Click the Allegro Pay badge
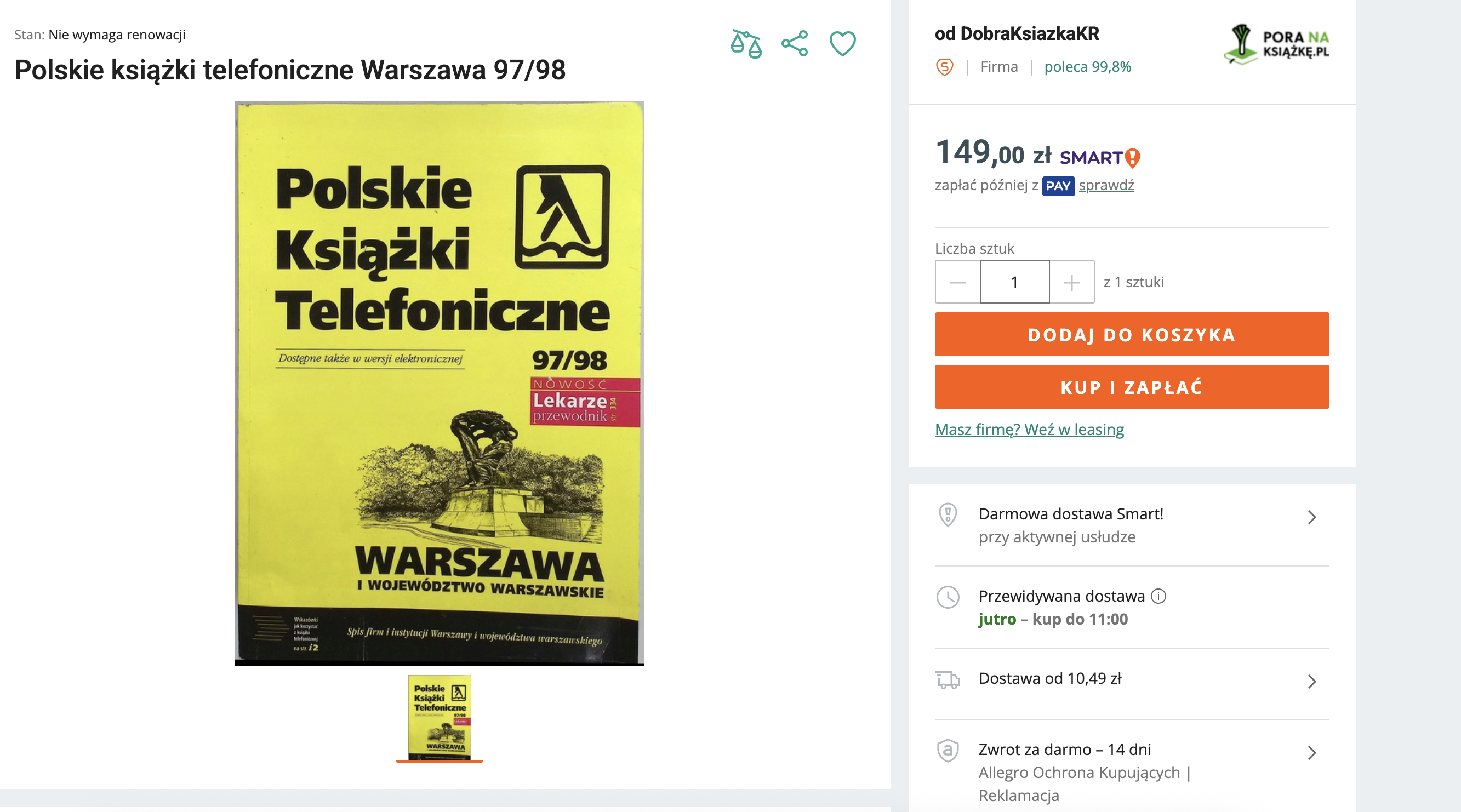 pos(1058,186)
